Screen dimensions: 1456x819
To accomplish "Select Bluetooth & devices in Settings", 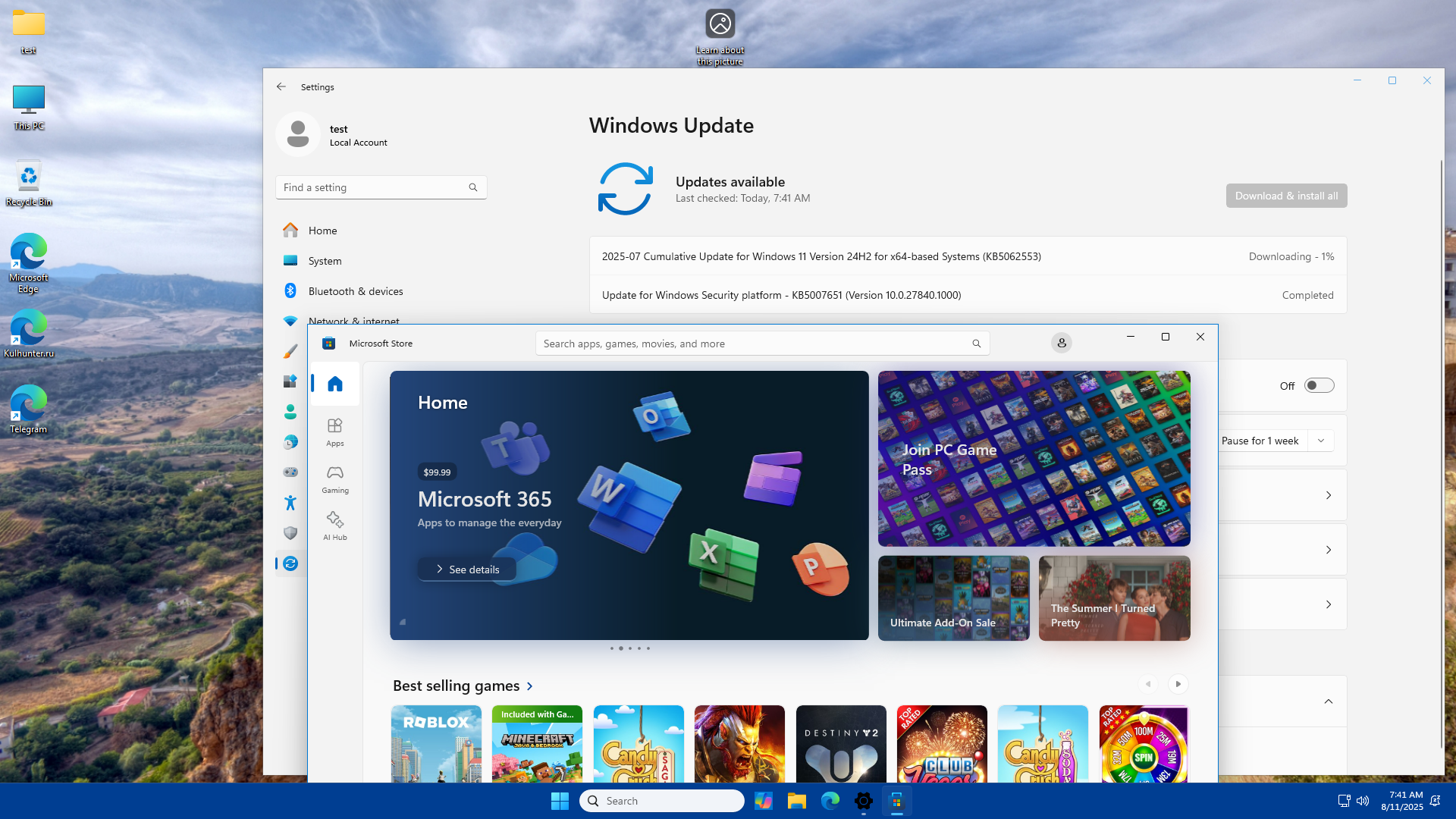I will click(381, 290).
